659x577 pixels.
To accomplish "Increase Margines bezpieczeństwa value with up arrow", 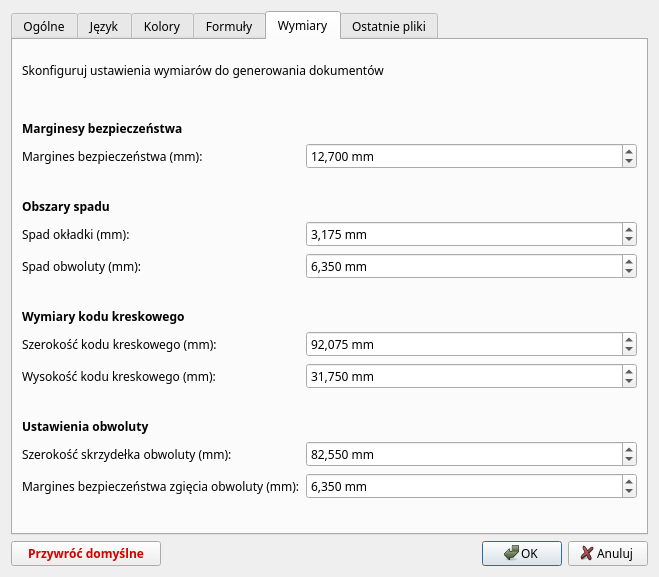I will (x=628, y=151).
